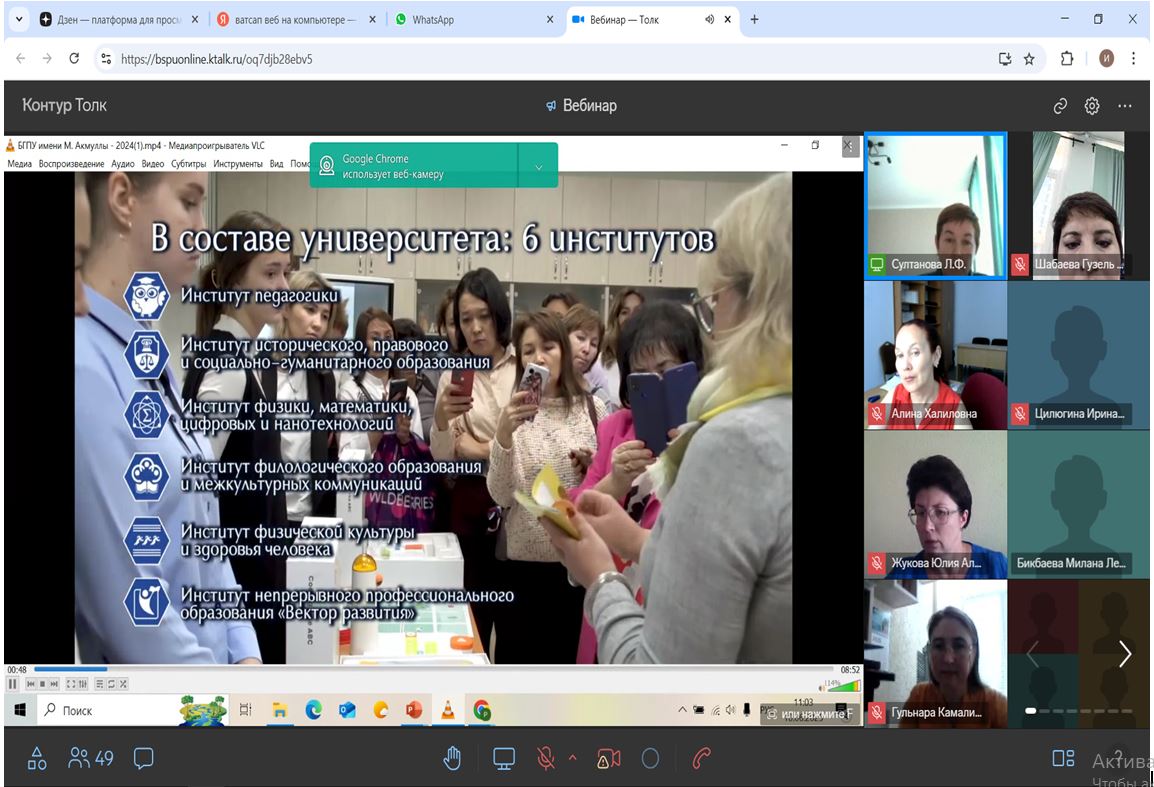Open the participants list showing 49
This screenshot has height=787, width=1154.
tap(90, 759)
